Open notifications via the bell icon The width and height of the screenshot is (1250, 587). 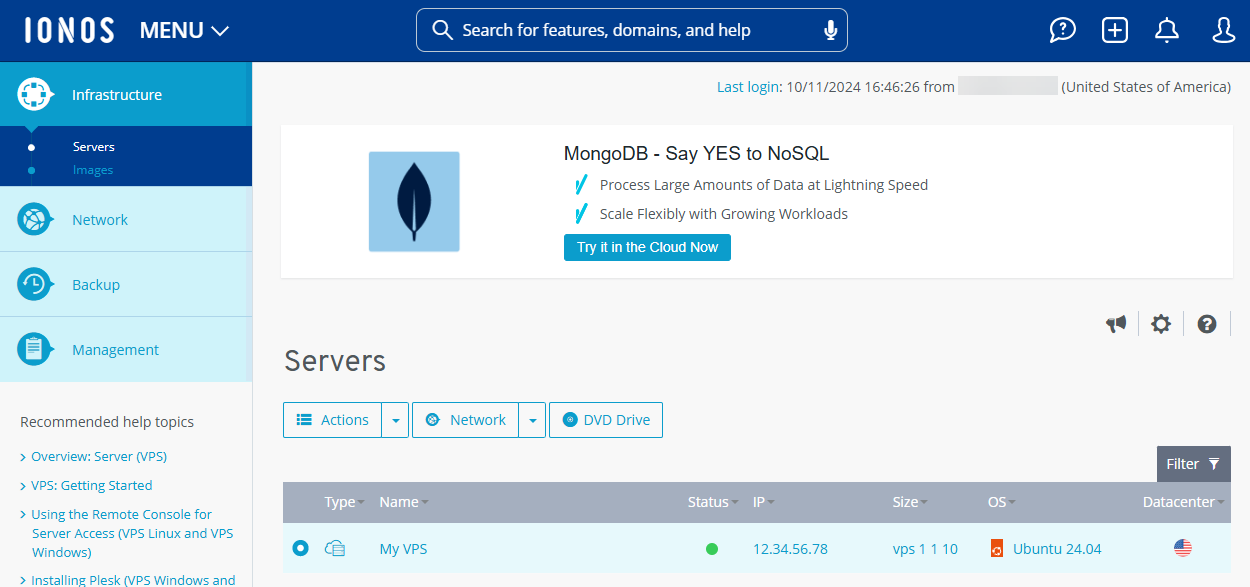[1166, 30]
